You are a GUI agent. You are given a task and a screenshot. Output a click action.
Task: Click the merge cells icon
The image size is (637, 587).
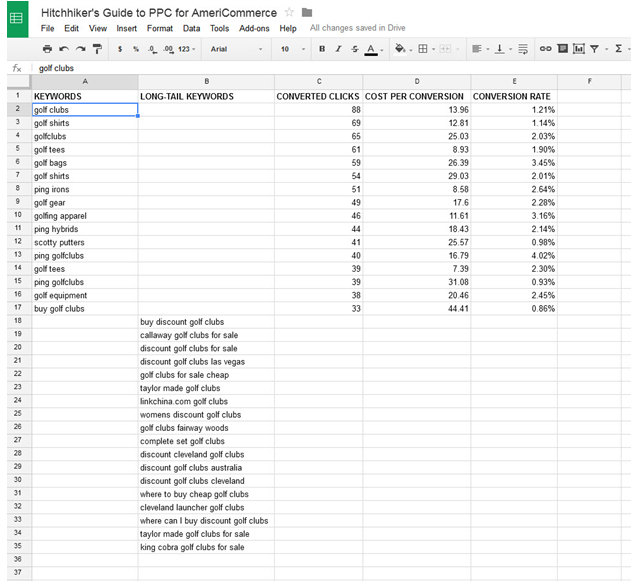(445, 49)
